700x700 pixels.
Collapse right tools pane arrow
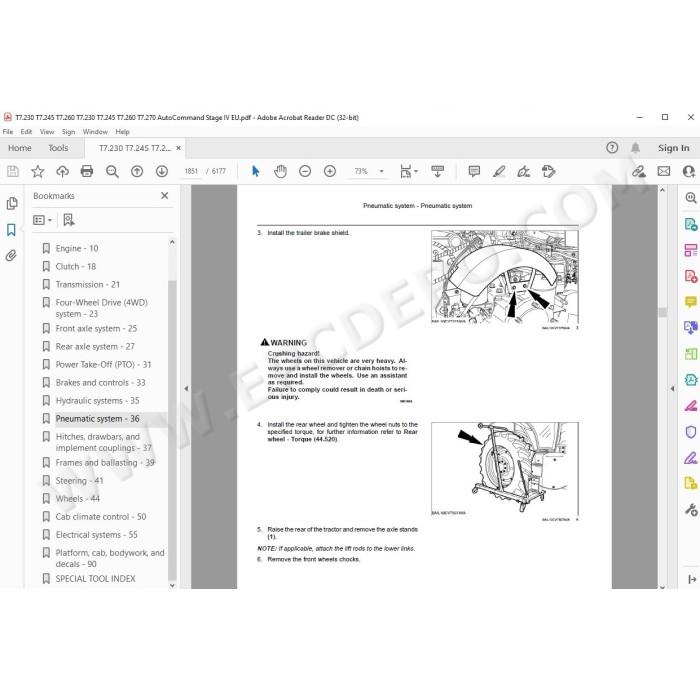[x=672, y=388]
